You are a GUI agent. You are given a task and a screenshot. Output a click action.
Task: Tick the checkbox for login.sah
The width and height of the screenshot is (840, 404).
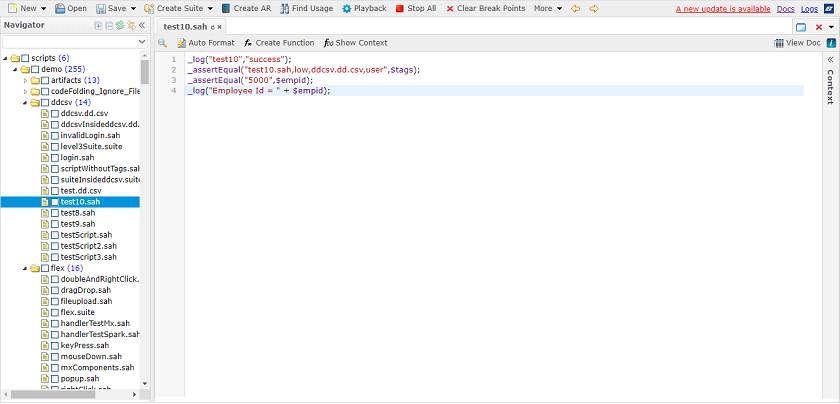pos(55,157)
